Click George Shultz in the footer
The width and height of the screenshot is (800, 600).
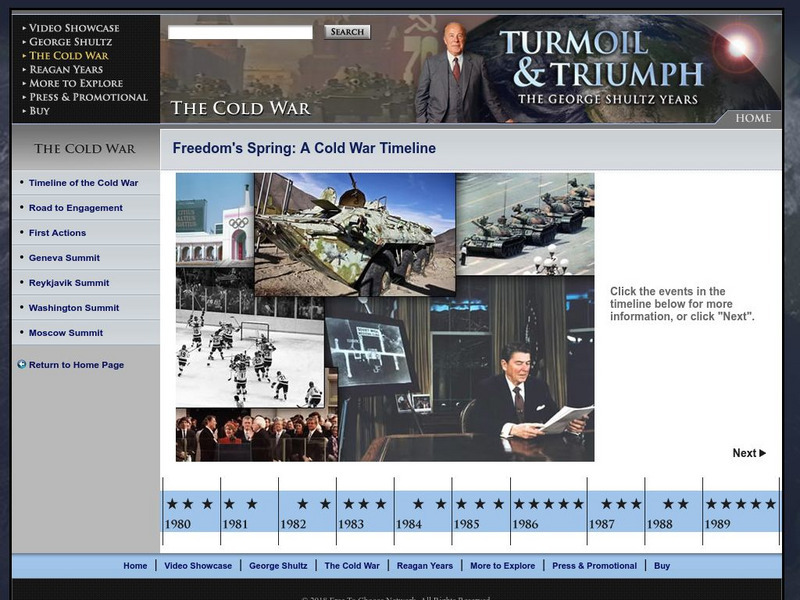tap(278, 566)
